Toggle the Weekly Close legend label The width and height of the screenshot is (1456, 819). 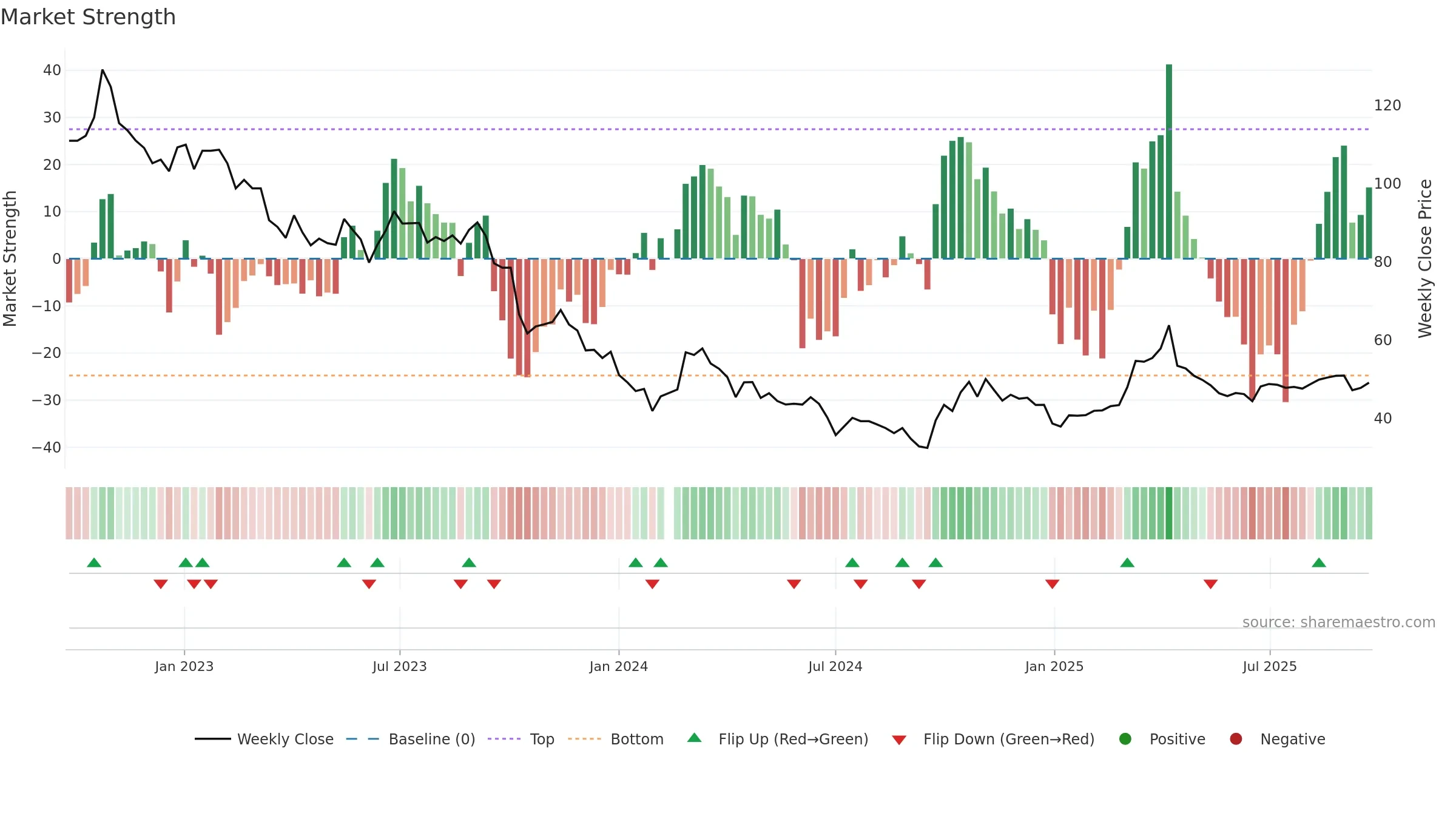(x=285, y=739)
